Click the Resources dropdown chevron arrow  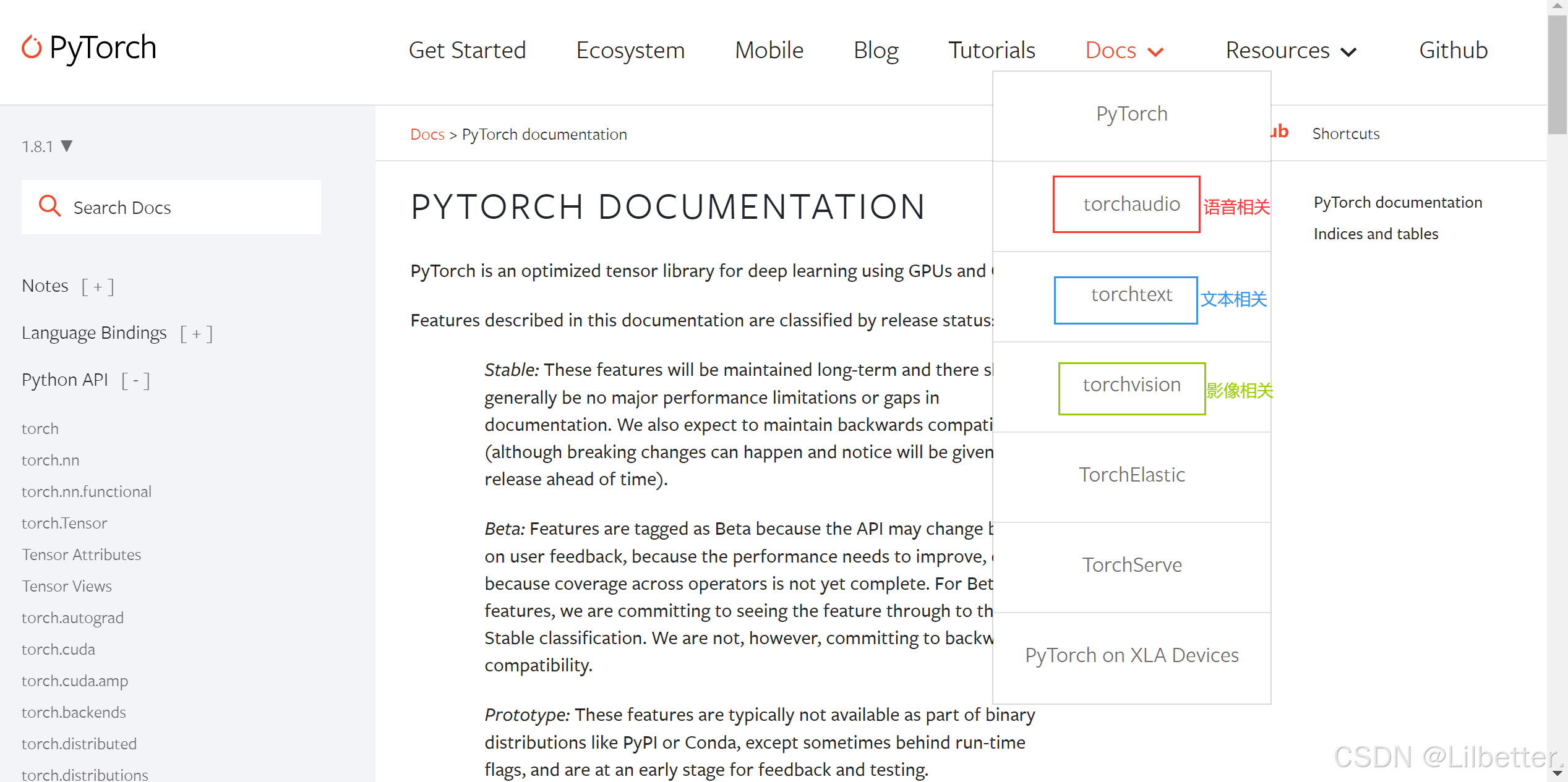[x=1349, y=52]
